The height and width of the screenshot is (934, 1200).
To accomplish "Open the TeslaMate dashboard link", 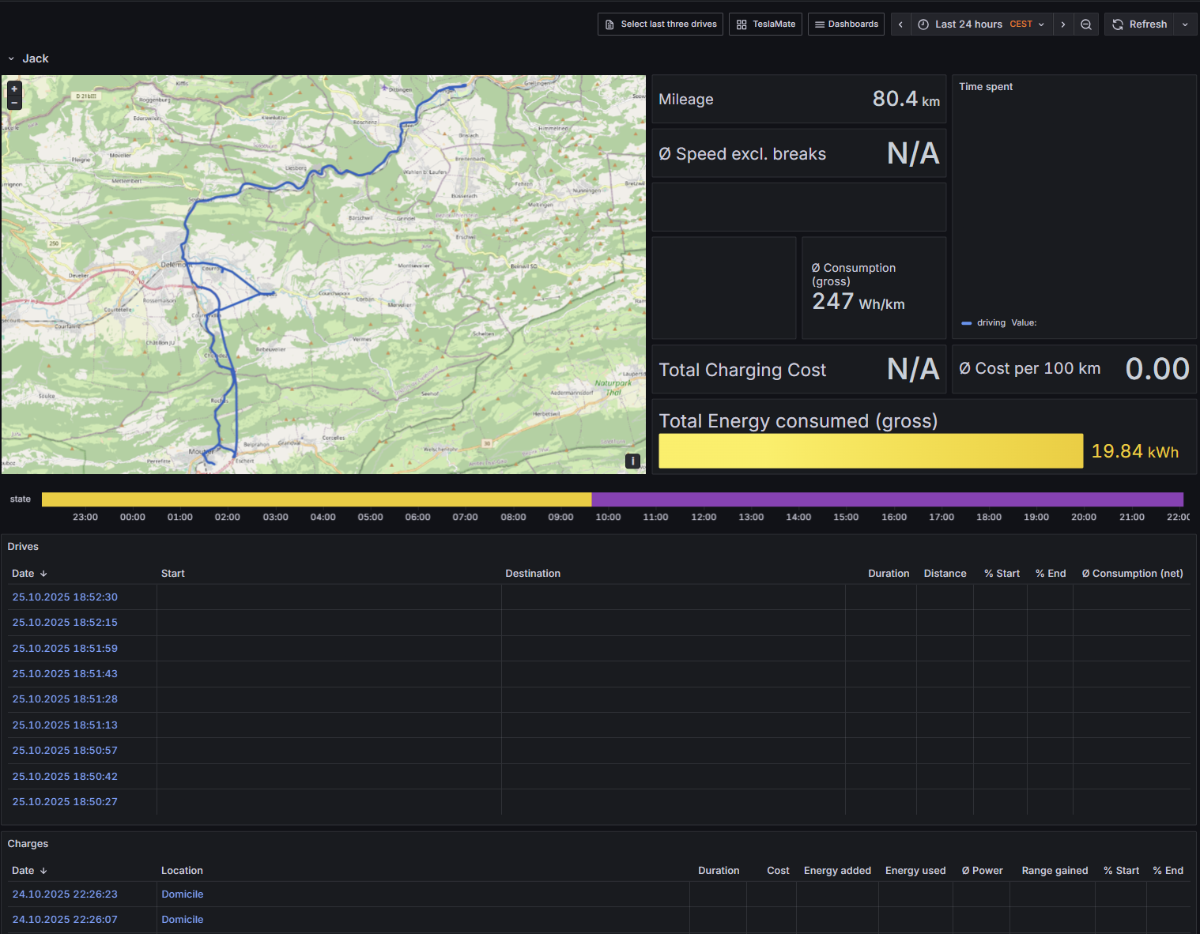I will coord(766,24).
